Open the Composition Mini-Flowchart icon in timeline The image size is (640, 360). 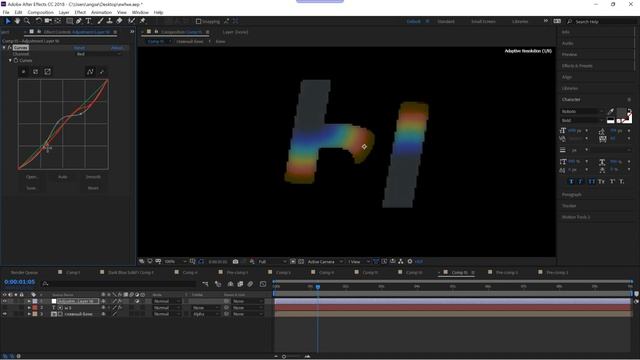[205, 284]
